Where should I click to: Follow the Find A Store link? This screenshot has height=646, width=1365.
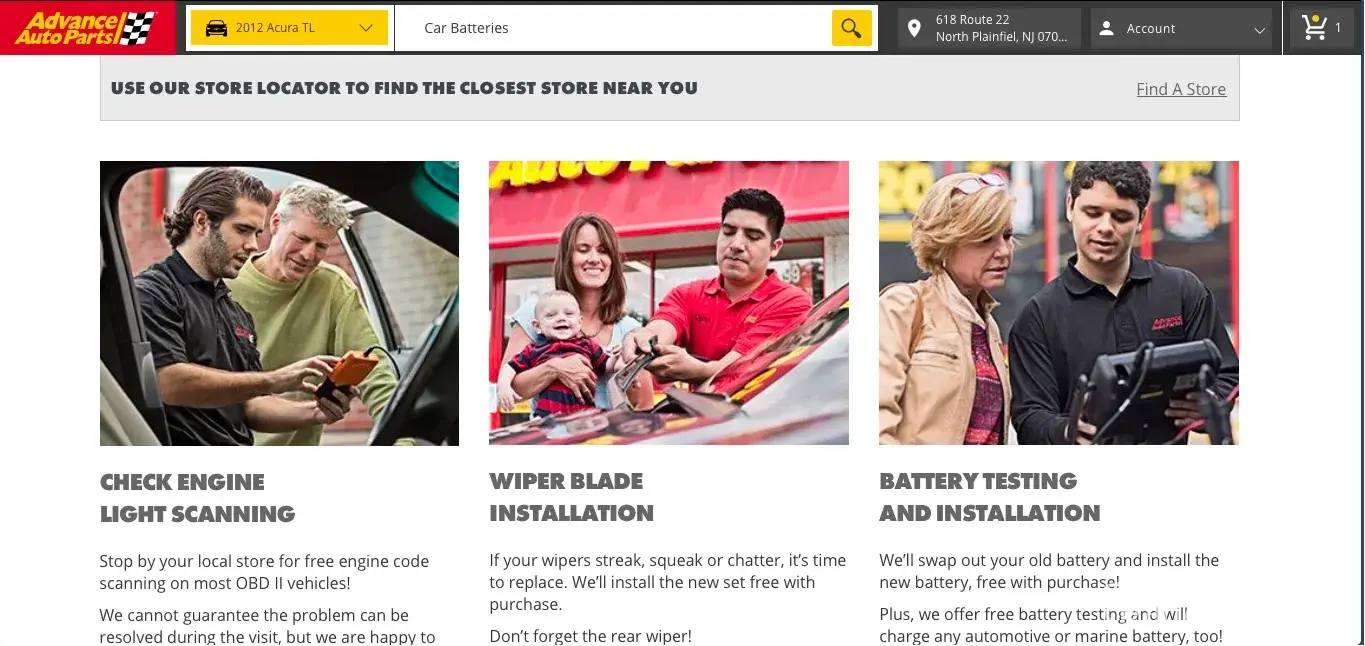(1181, 89)
